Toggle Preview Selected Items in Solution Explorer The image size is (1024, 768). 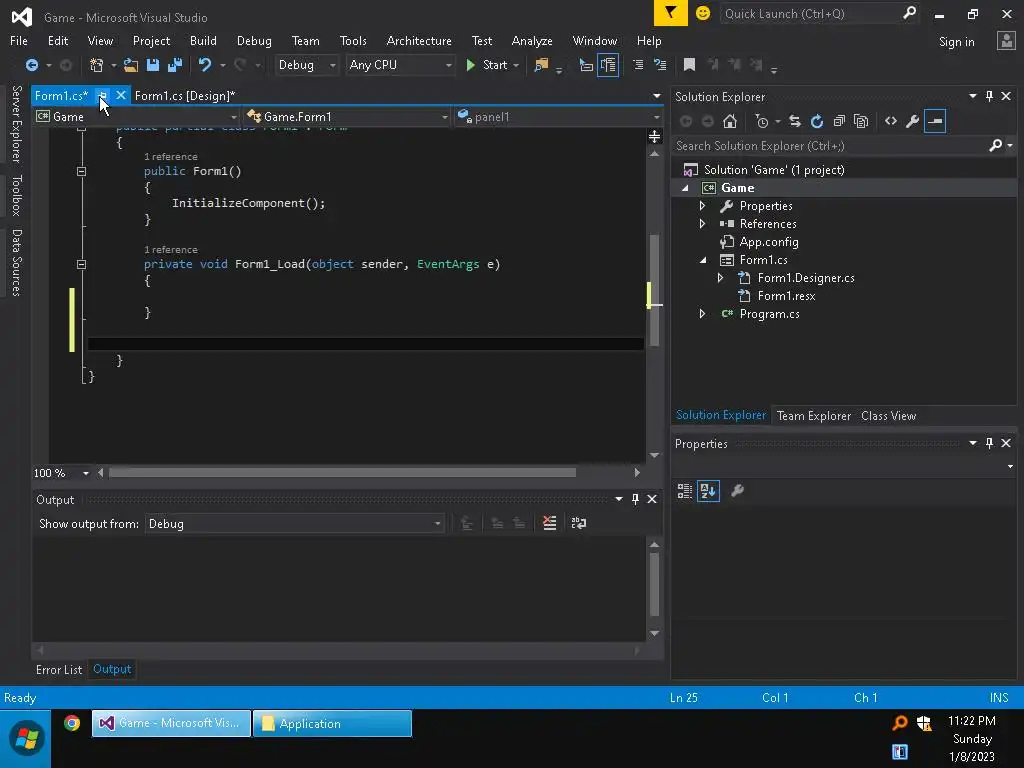tap(935, 121)
